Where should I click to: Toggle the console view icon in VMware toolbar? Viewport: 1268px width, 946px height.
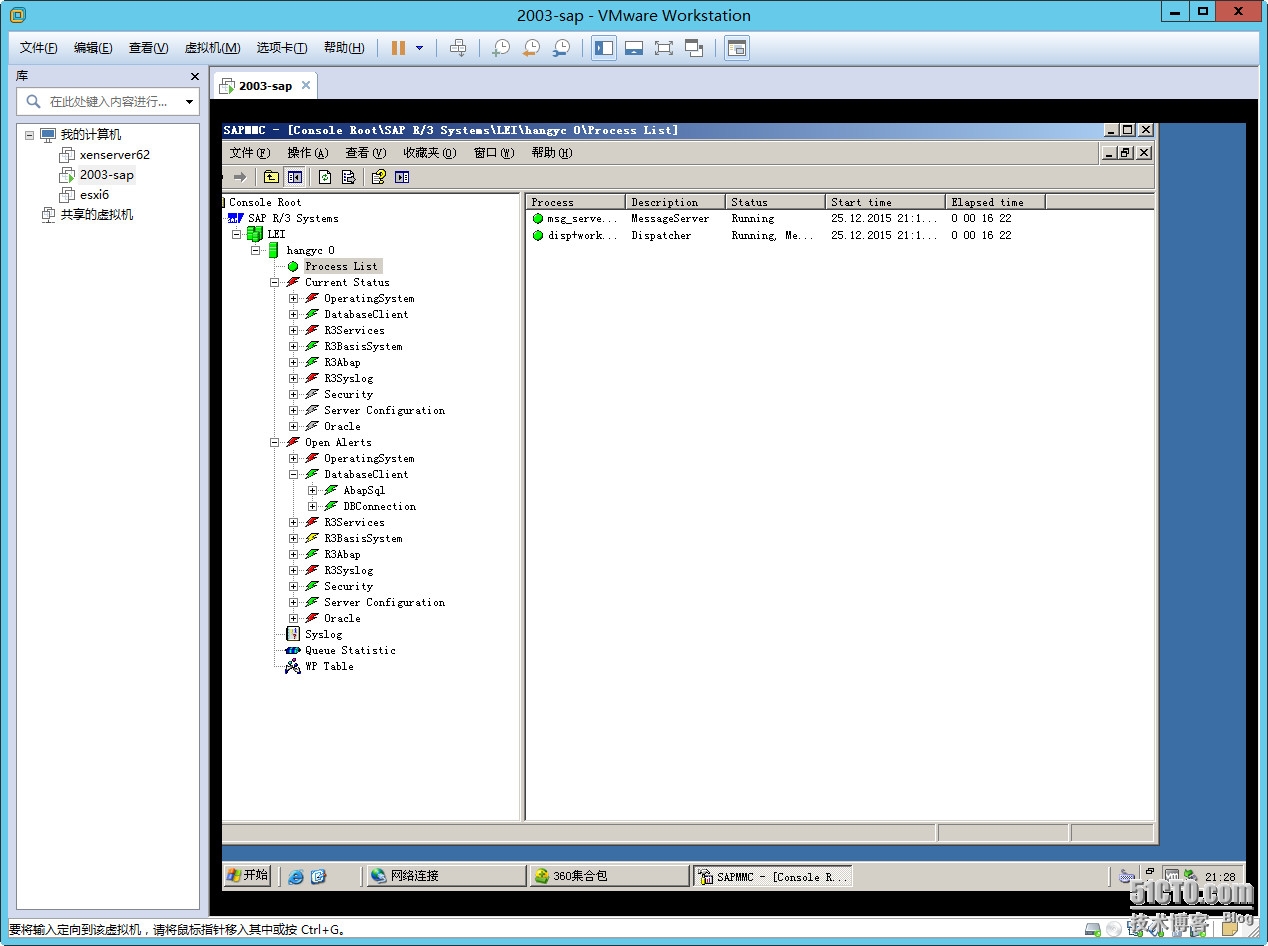(x=737, y=48)
